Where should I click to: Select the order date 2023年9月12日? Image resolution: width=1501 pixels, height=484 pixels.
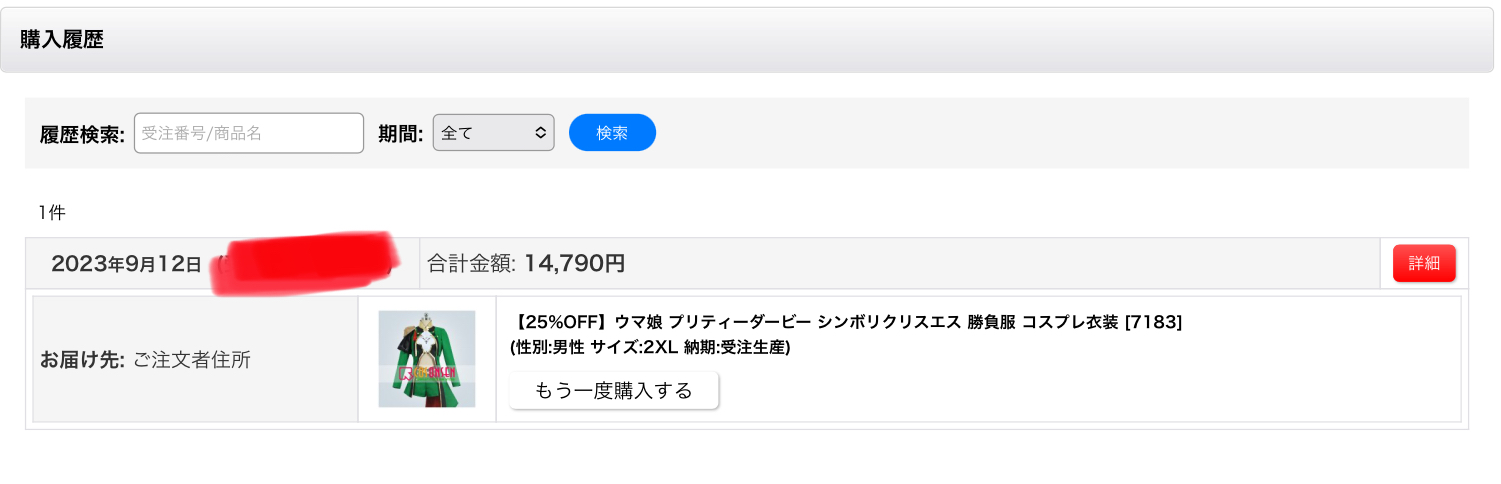tap(126, 264)
